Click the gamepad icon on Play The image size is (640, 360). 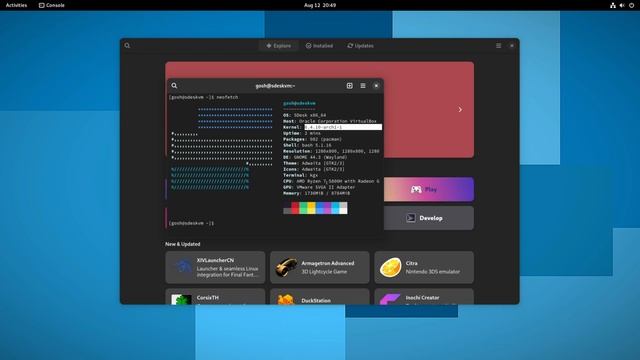pos(416,189)
